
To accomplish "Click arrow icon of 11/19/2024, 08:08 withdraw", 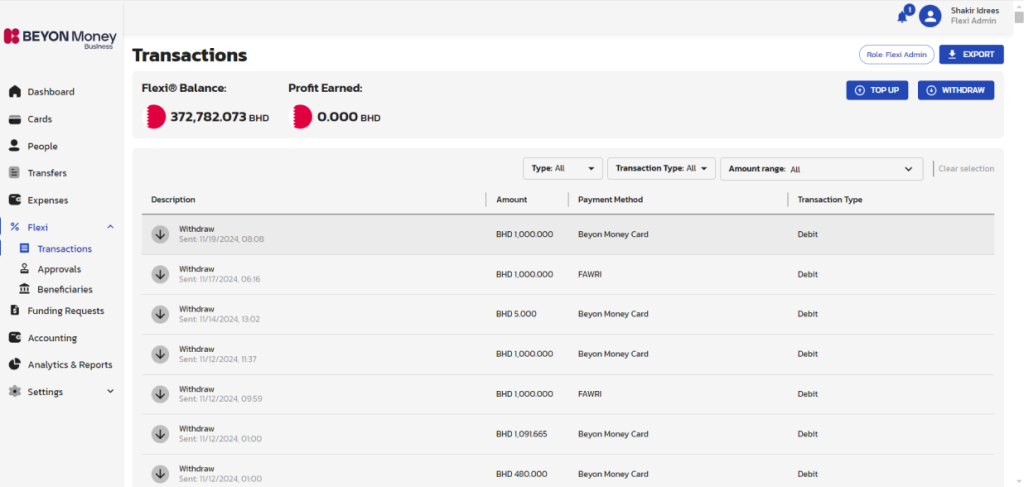I will point(160,234).
